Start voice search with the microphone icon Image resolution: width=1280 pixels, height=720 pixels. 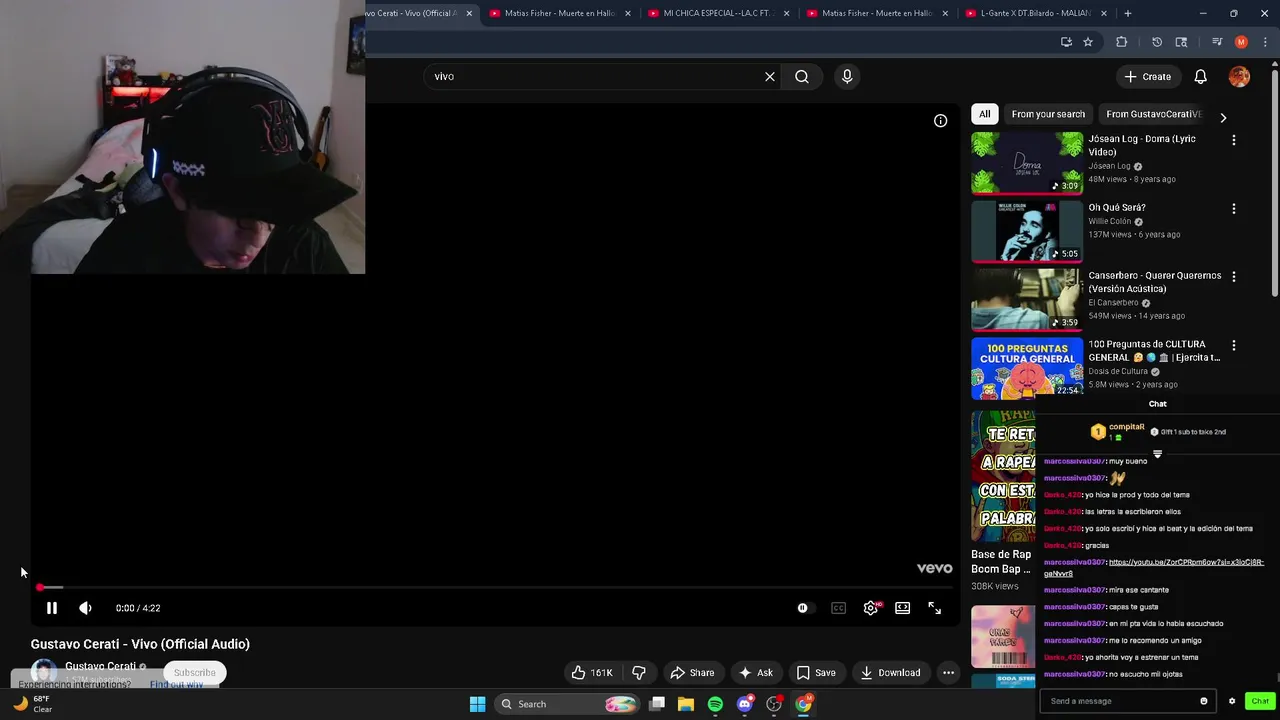847,77
